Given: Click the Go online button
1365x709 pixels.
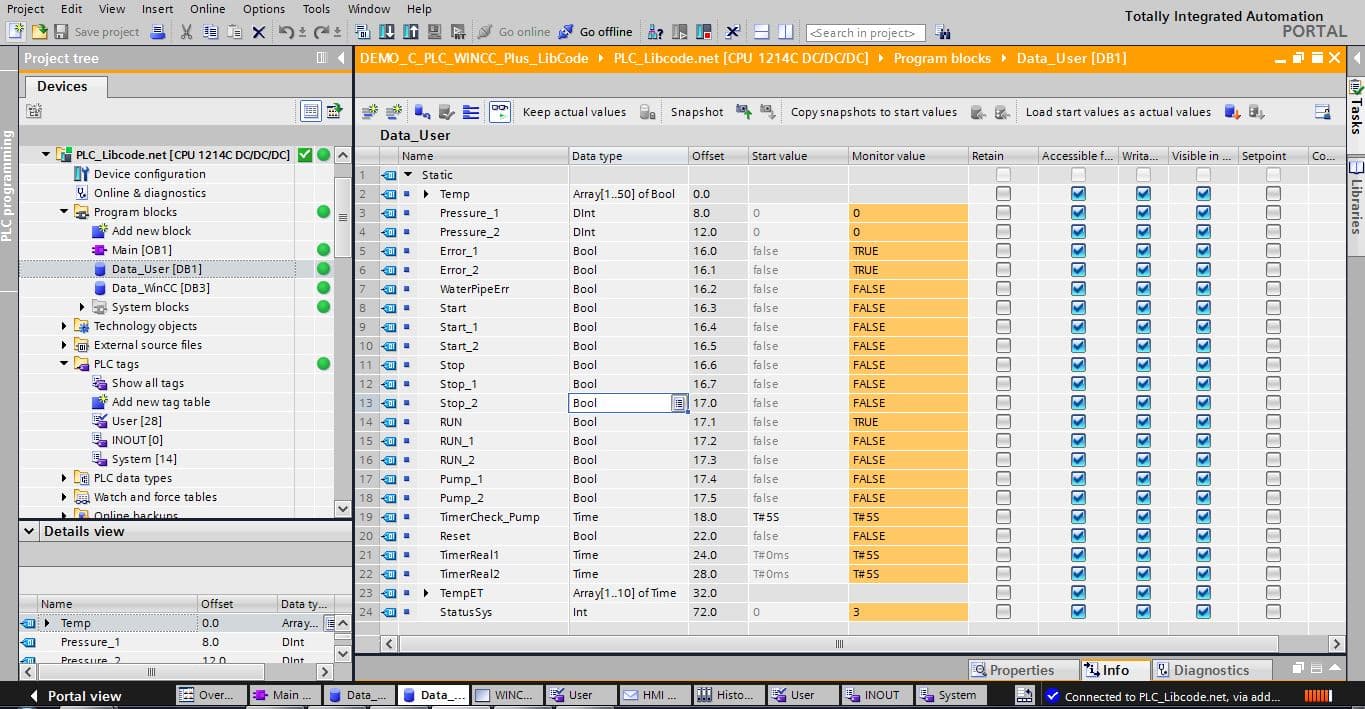Looking at the screenshot, I should click(x=514, y=32).
